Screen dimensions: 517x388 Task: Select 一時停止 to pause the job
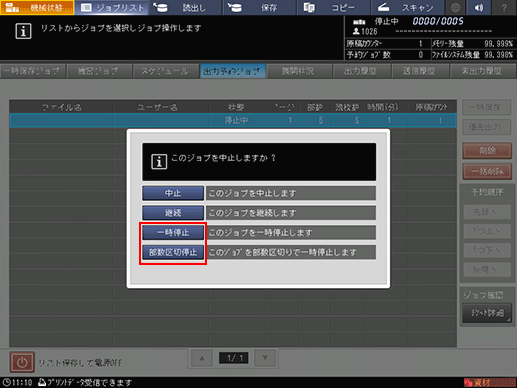coord(173,232)
